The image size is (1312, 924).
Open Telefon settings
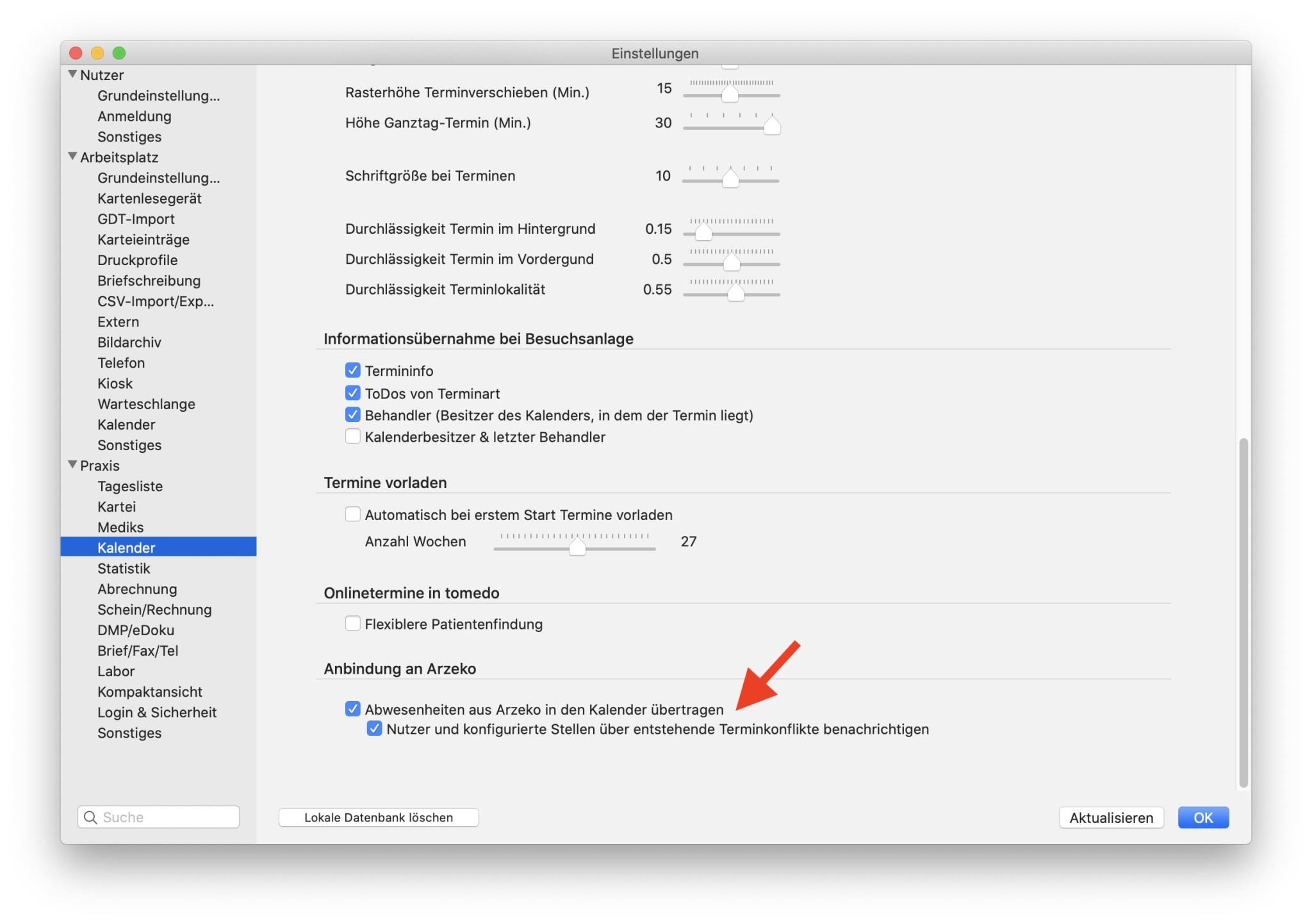(121, 362)
